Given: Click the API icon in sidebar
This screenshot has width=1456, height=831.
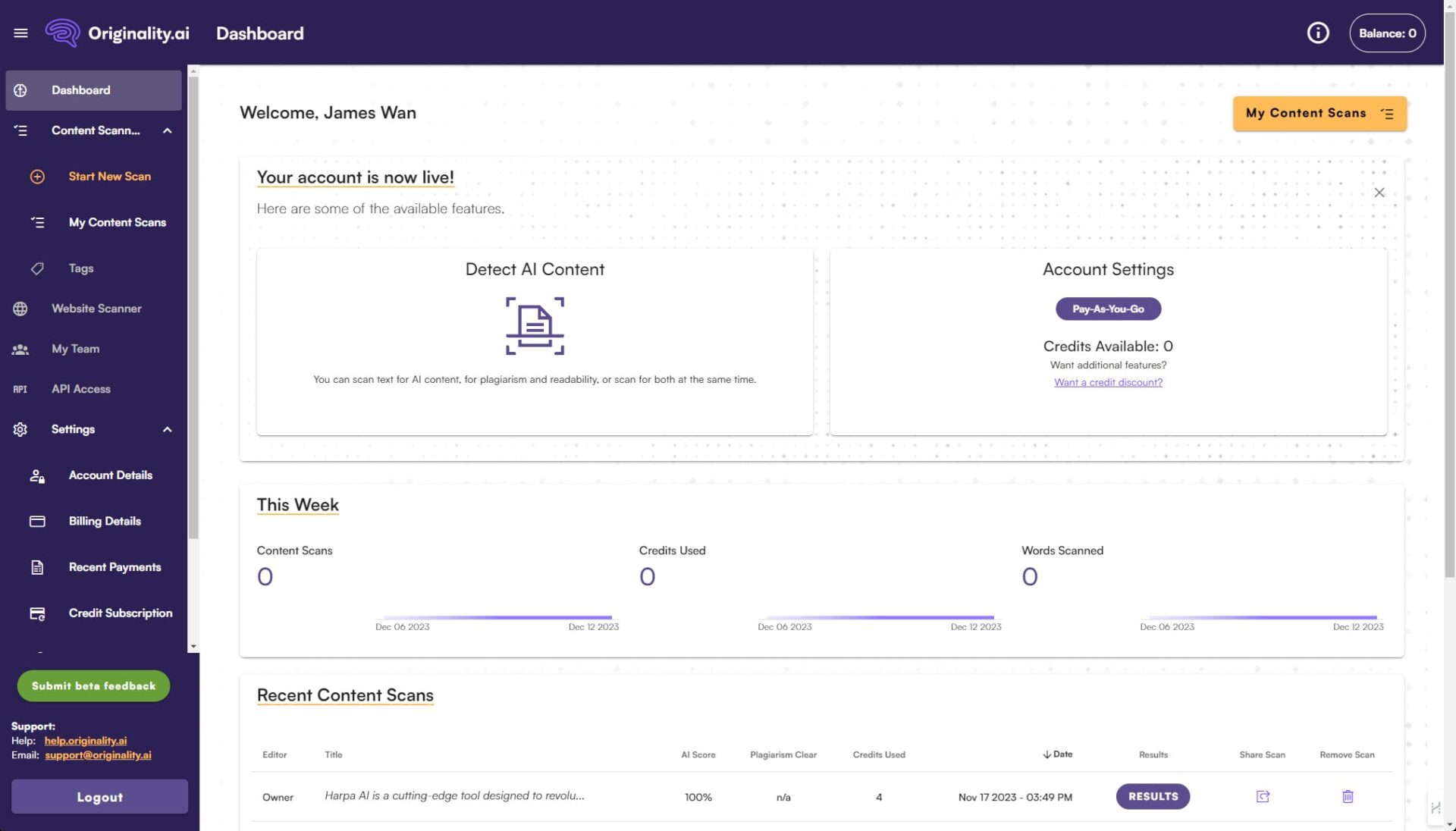Looking at the screenshot, I should 20,389.
